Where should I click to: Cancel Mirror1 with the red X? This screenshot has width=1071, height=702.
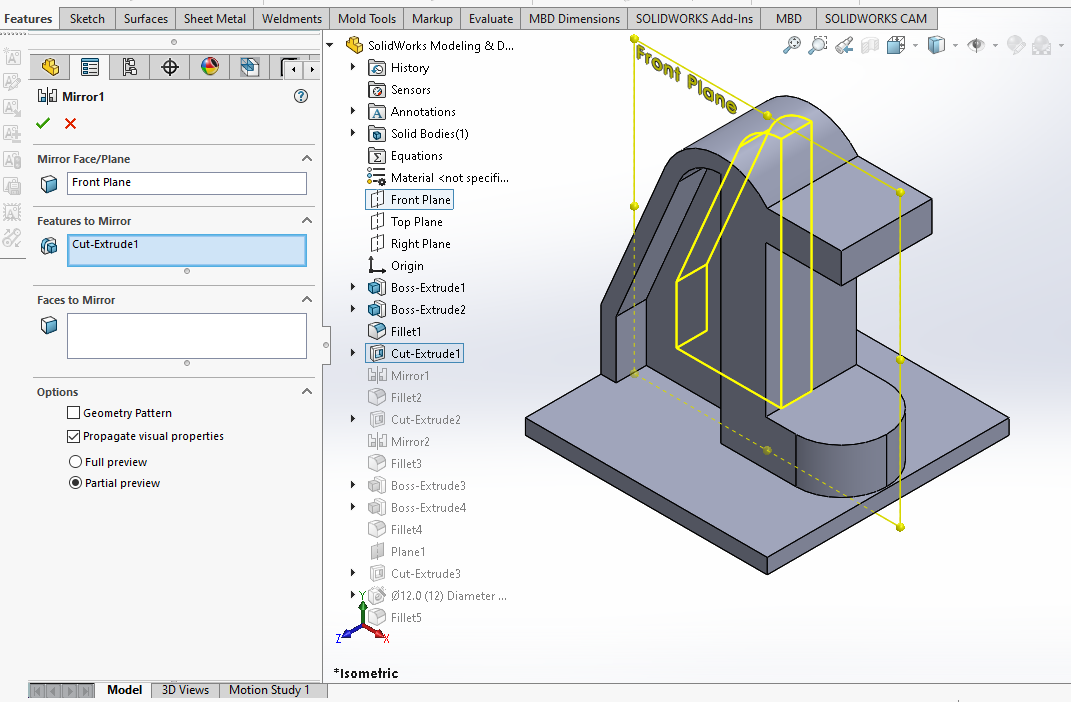click(x=70, y=123)
